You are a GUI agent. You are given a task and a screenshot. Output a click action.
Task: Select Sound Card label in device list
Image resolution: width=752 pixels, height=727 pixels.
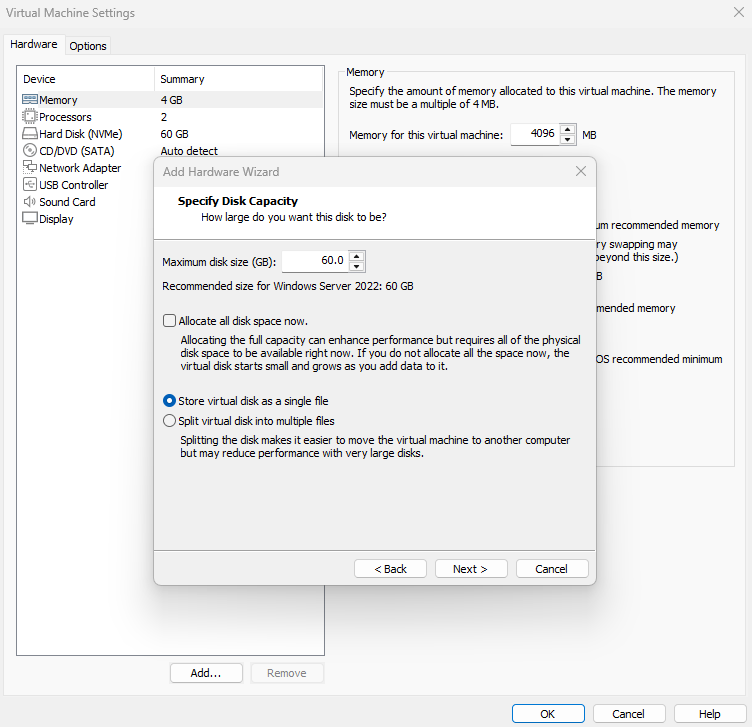[x=67, y=202]
